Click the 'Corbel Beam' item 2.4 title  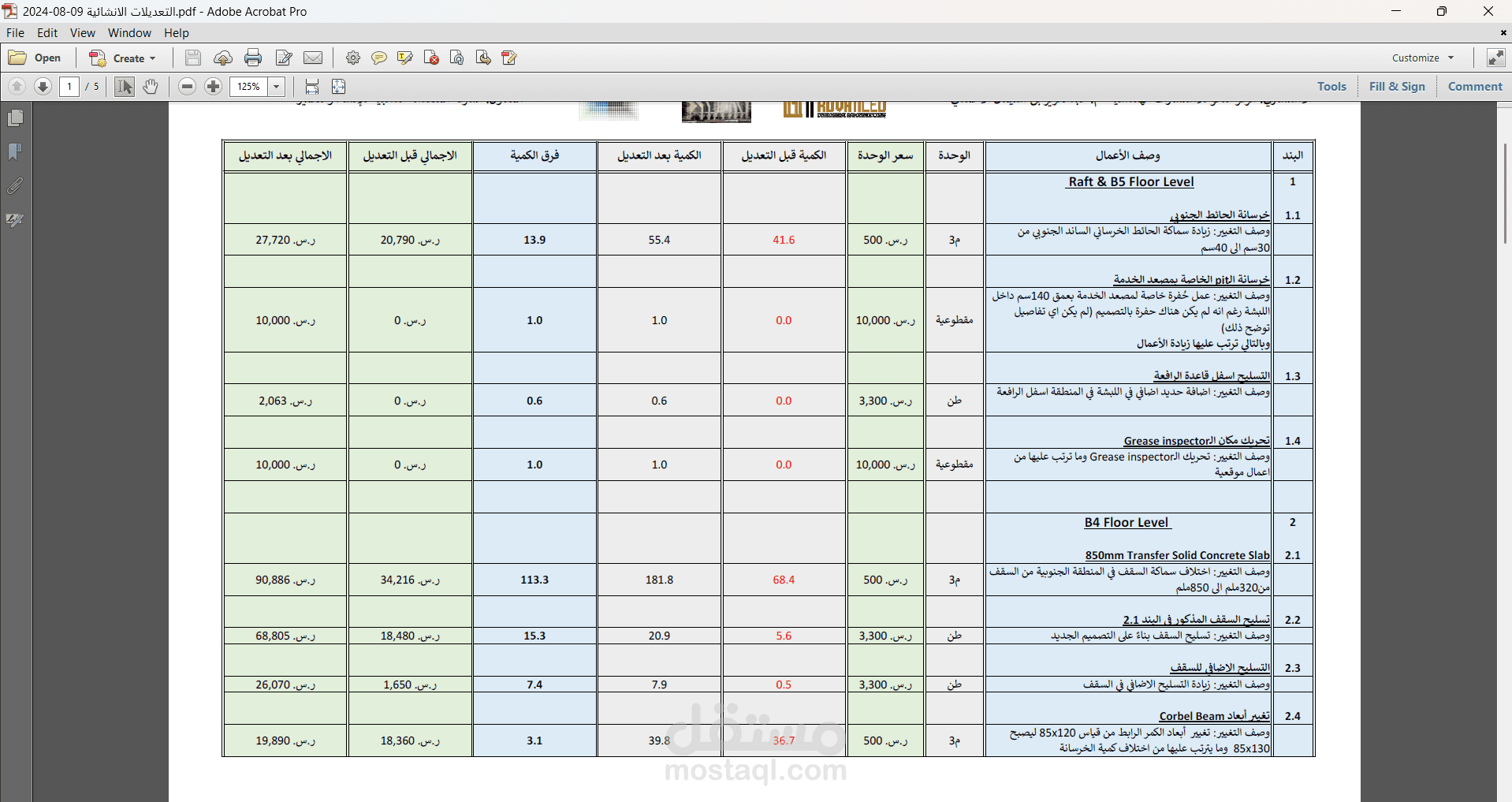[x=1214, y=716]
